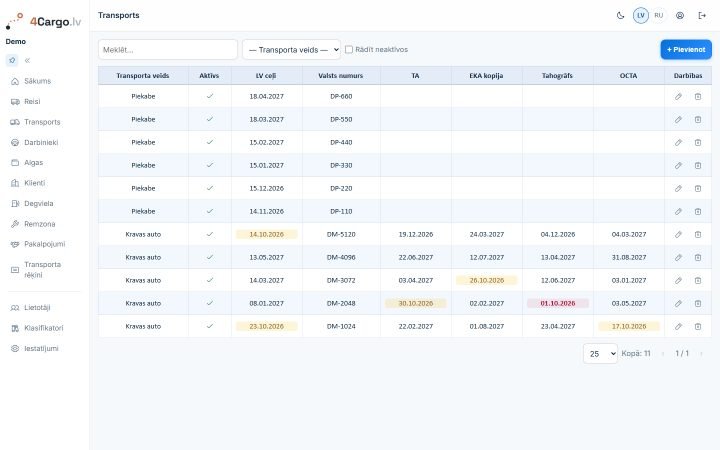Open the page size dropdown showing 25
The height and width of the screenshot is (450, 720).
pos(600,354)
